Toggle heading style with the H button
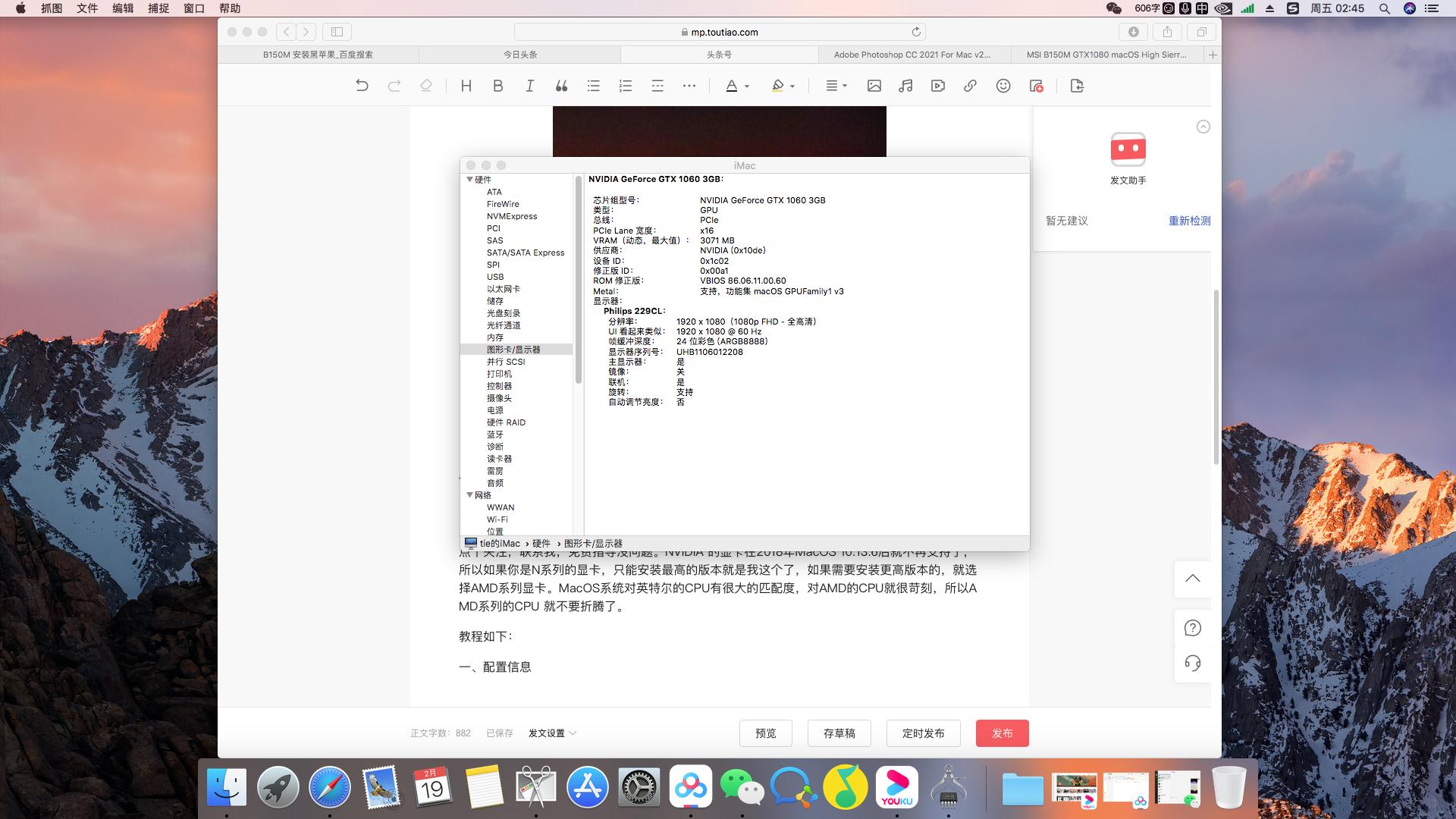This screenshot has width=1456, height=819. point(466,86)
